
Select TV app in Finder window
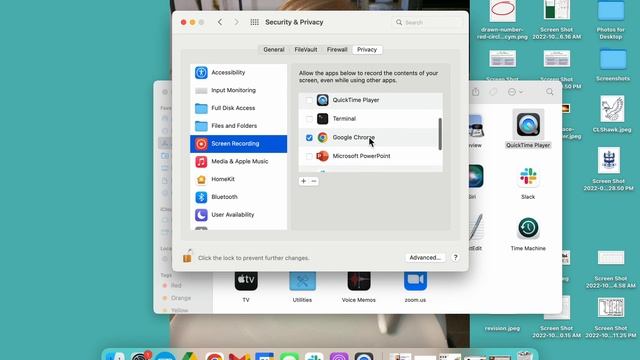tap(246, 286)
